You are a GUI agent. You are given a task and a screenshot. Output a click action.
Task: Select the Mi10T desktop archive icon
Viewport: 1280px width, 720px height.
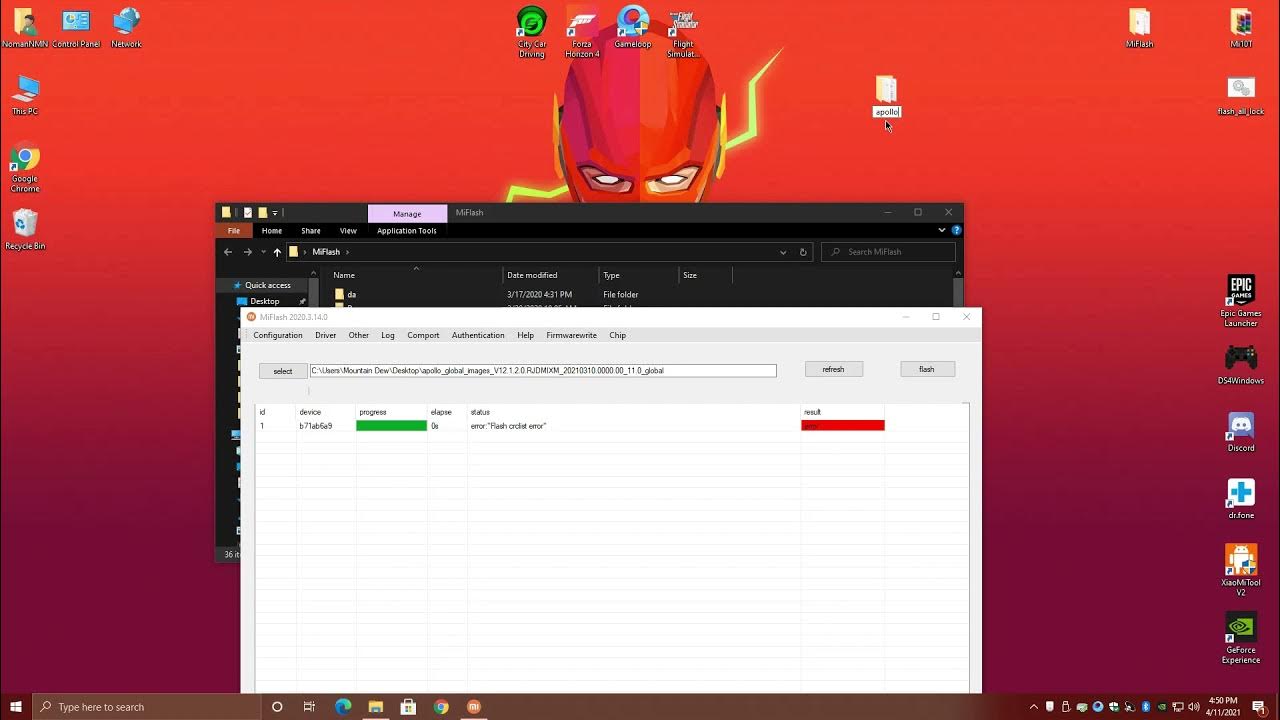coord(1241,27)
